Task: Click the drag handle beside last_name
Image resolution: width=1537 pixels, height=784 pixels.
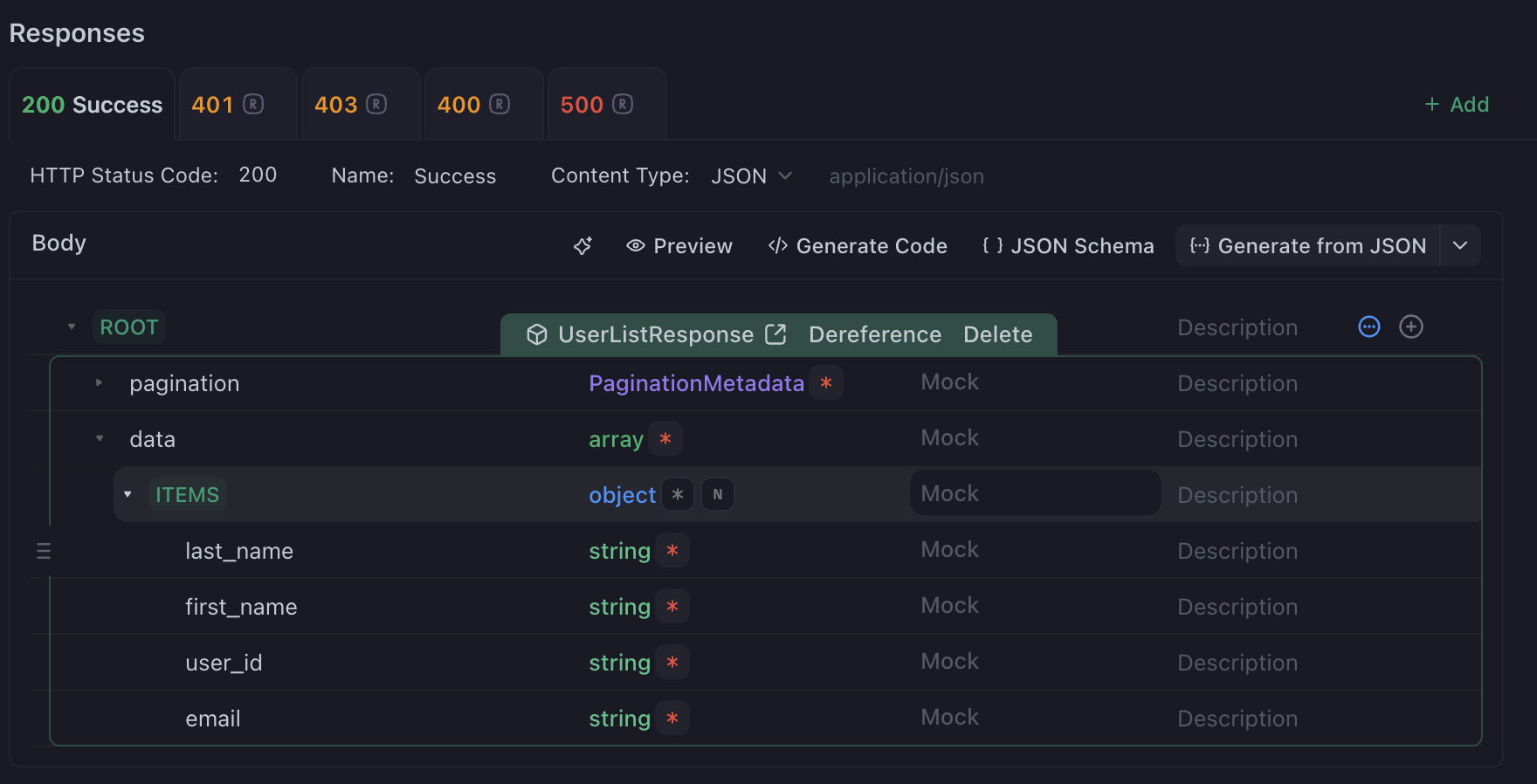Action: click(44, 551)
